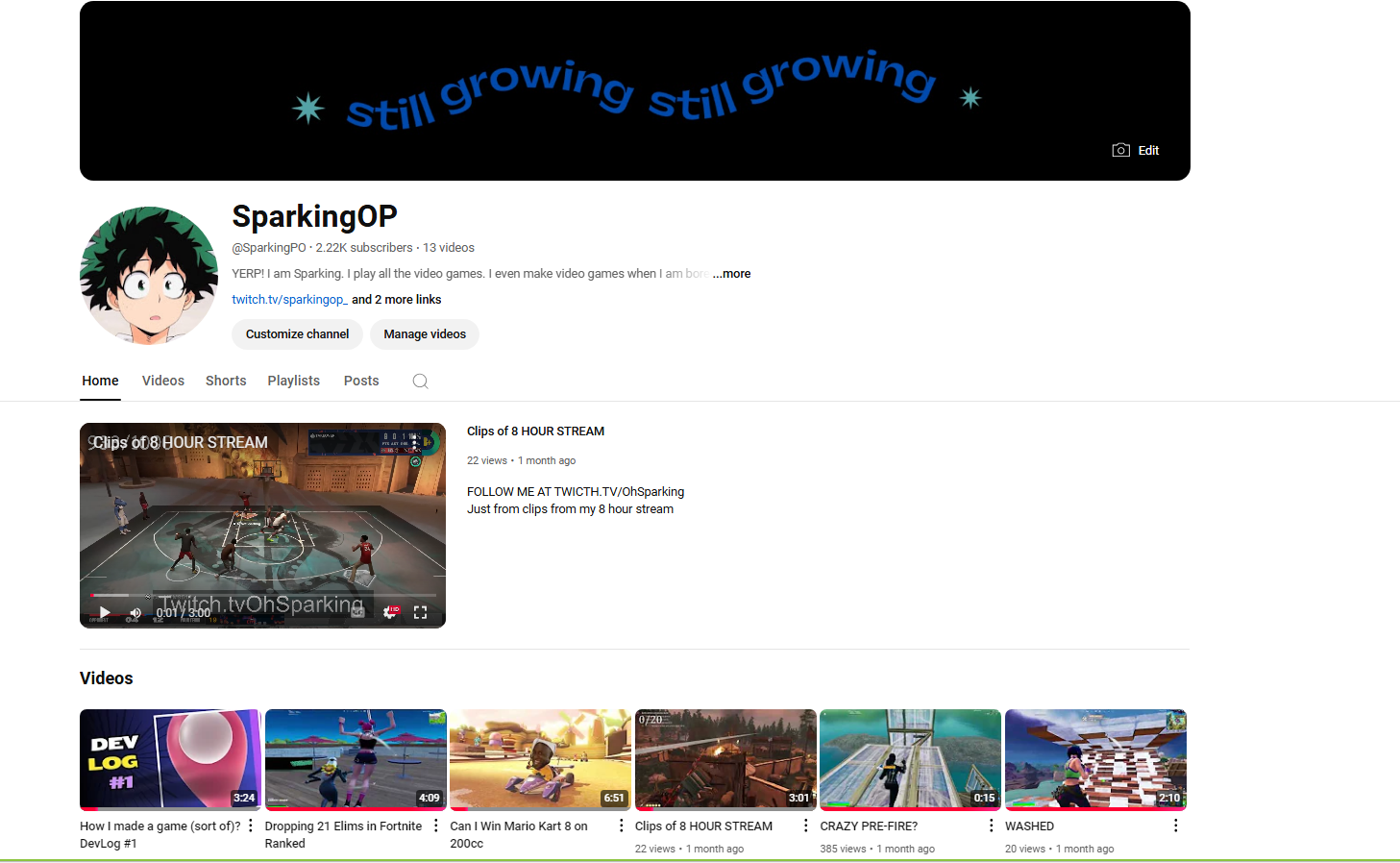The image size is (1400, 863).
Task: Click the 'CRAZY PRE-FIRE?' video title
Action: click(869, 826)
